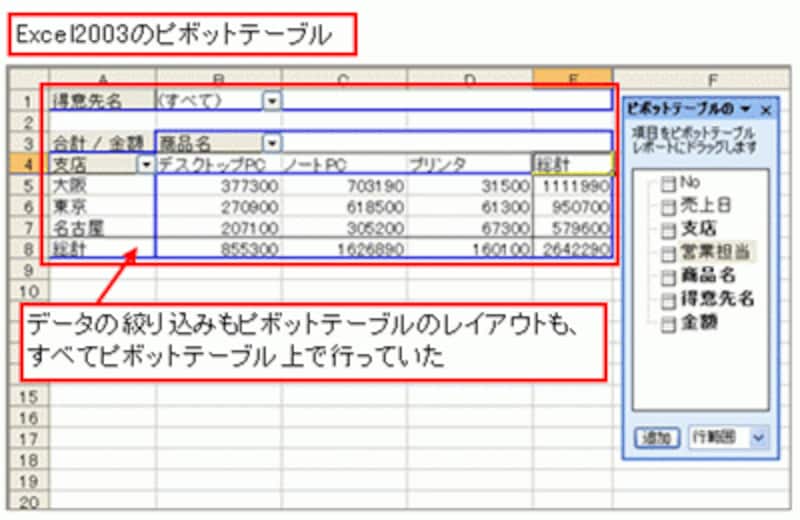Click grand total cell 2642290
The height and width of the screenshot is (520, 800).
(572, 249)
